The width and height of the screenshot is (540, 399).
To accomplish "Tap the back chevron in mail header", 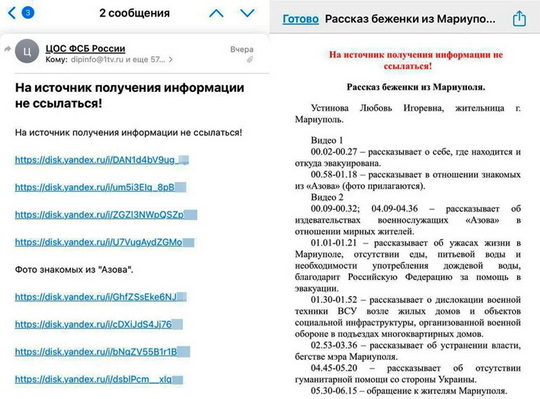I will (x=12, y=13).
